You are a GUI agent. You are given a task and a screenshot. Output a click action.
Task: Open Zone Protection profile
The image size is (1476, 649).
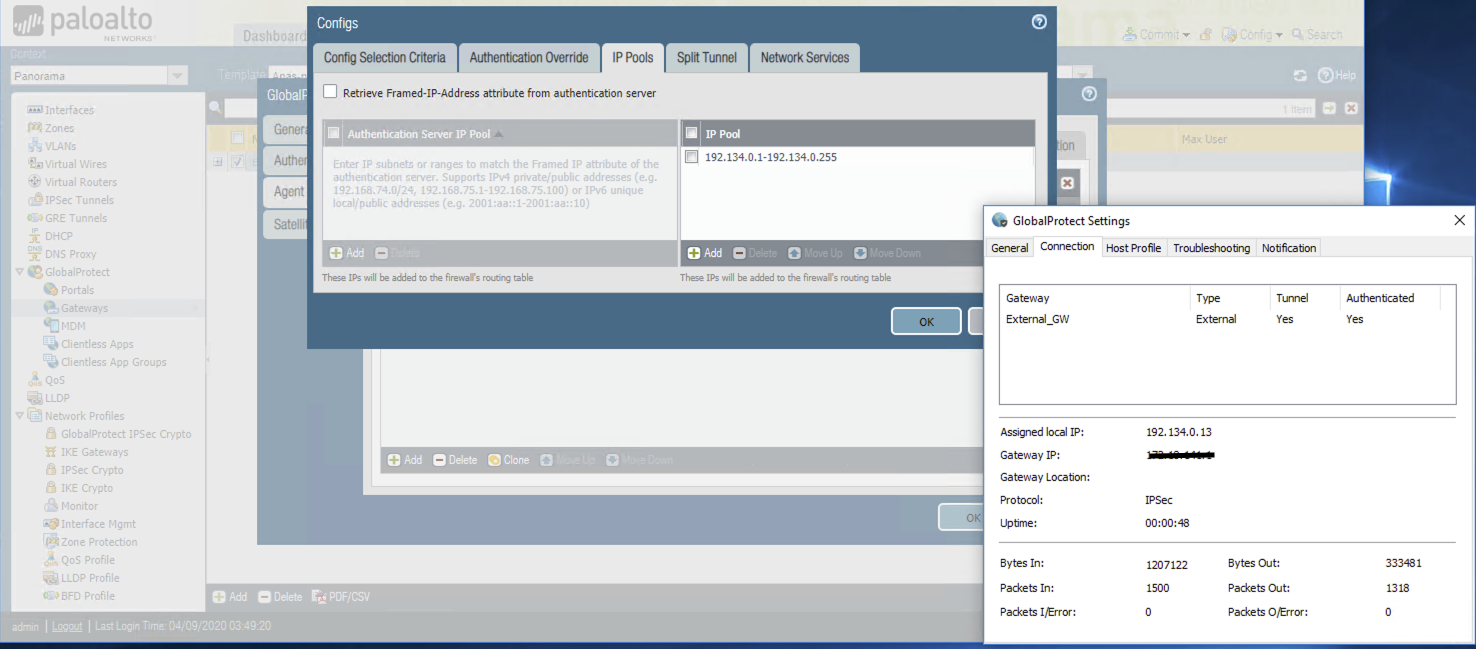pos(99,542)
